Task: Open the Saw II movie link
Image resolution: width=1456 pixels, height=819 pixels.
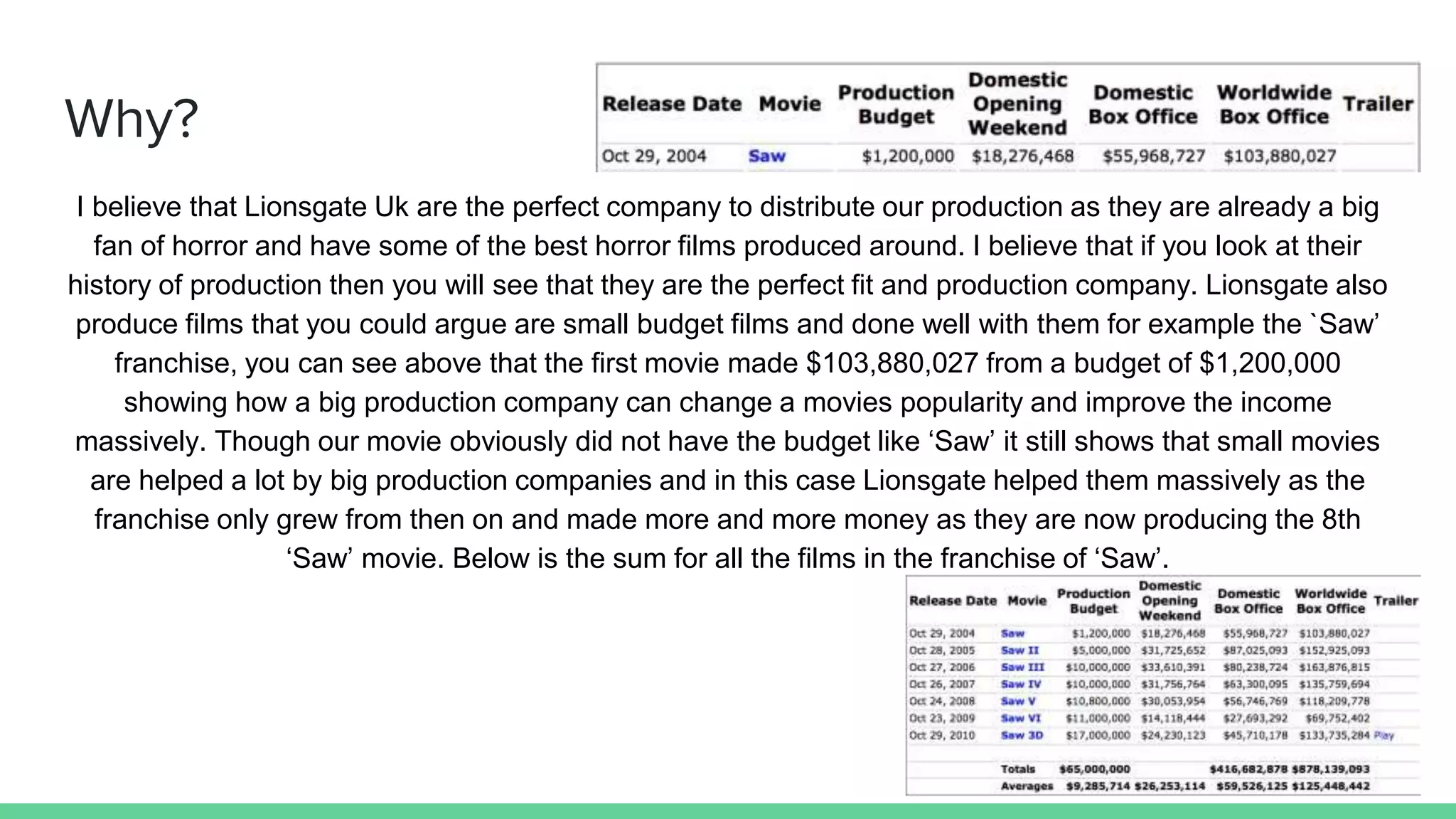Action: (1019, 651)
